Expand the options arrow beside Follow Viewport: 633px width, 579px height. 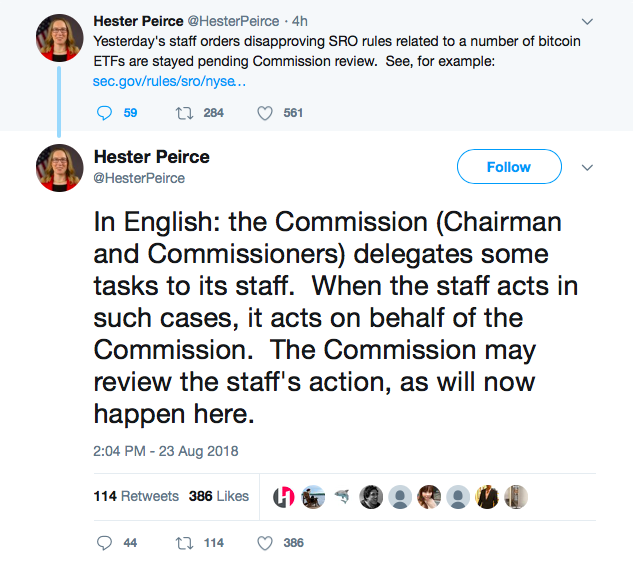(588, 167)
